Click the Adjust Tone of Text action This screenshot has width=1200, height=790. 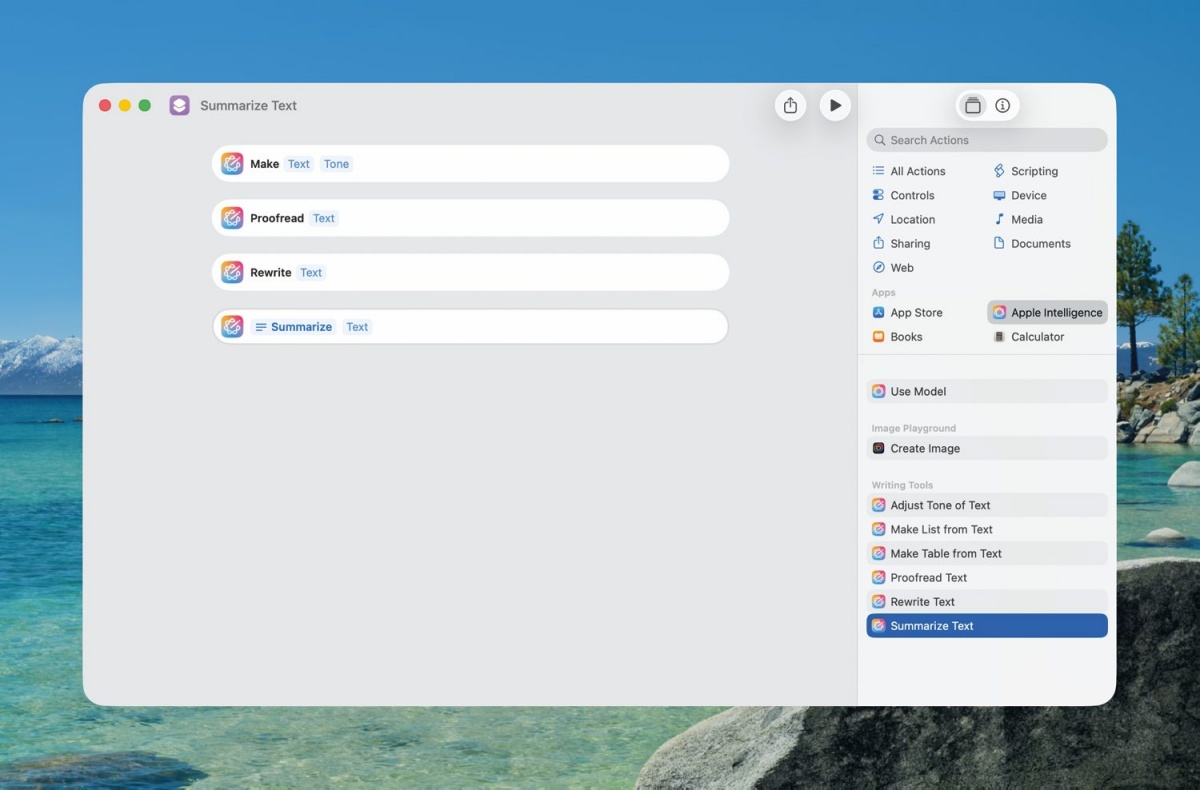pyautogui.click(x=987, y=505)
